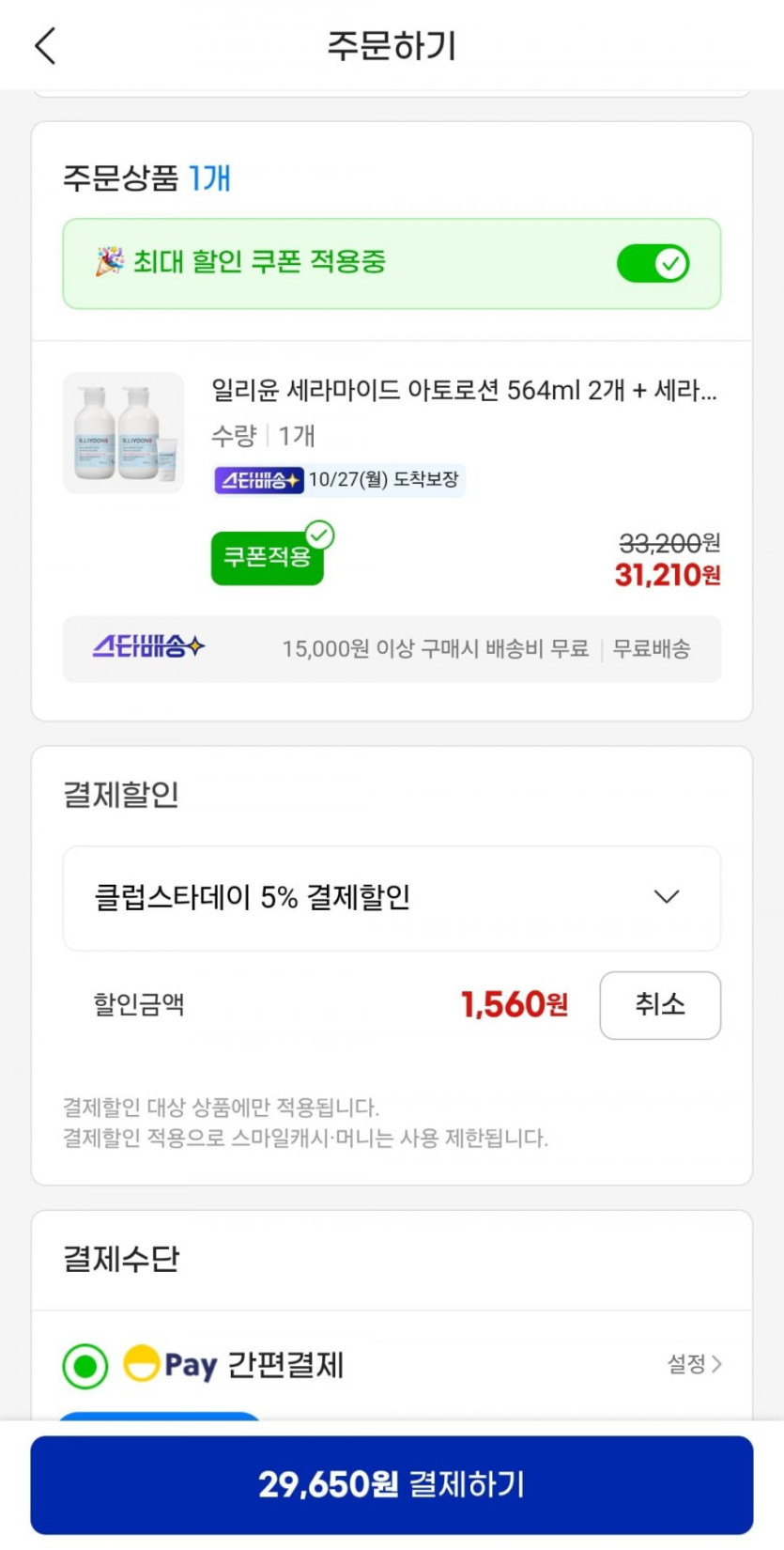This screenshot has width=784, height=1550.
Task: Tap the green checkmark on coupon badge
Action: [x=320, y=535]
